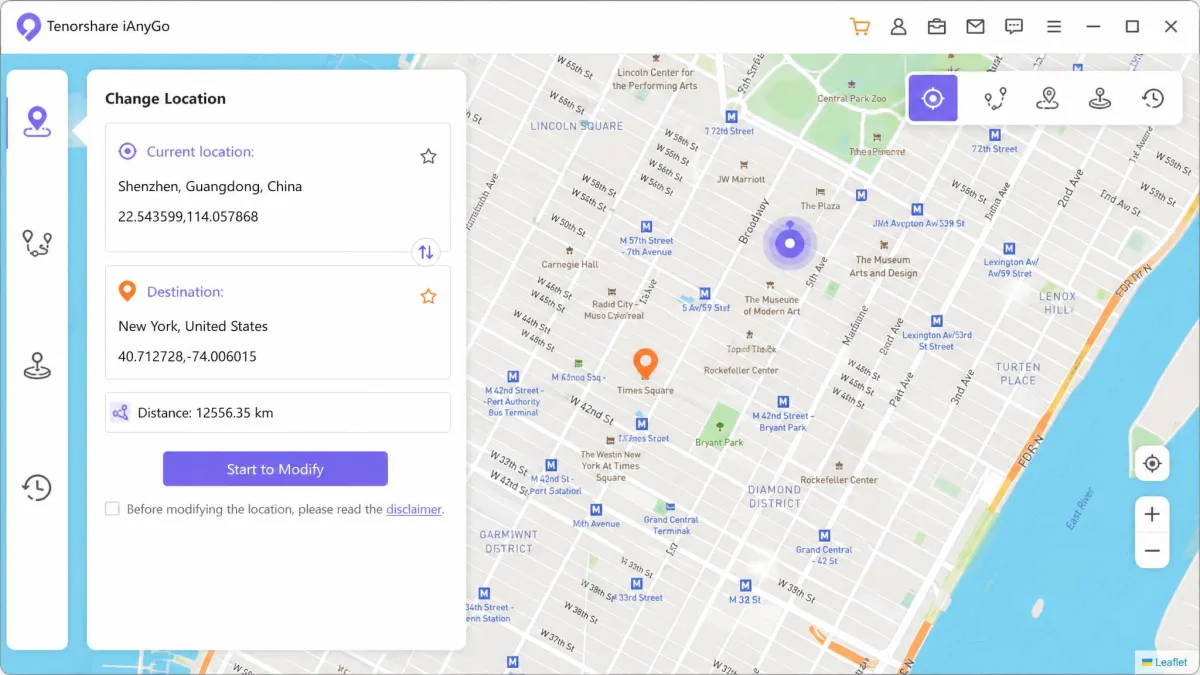Recenter map with locate button
The height and width of the screenshot is (675, 1200).
coord(1152,464)
